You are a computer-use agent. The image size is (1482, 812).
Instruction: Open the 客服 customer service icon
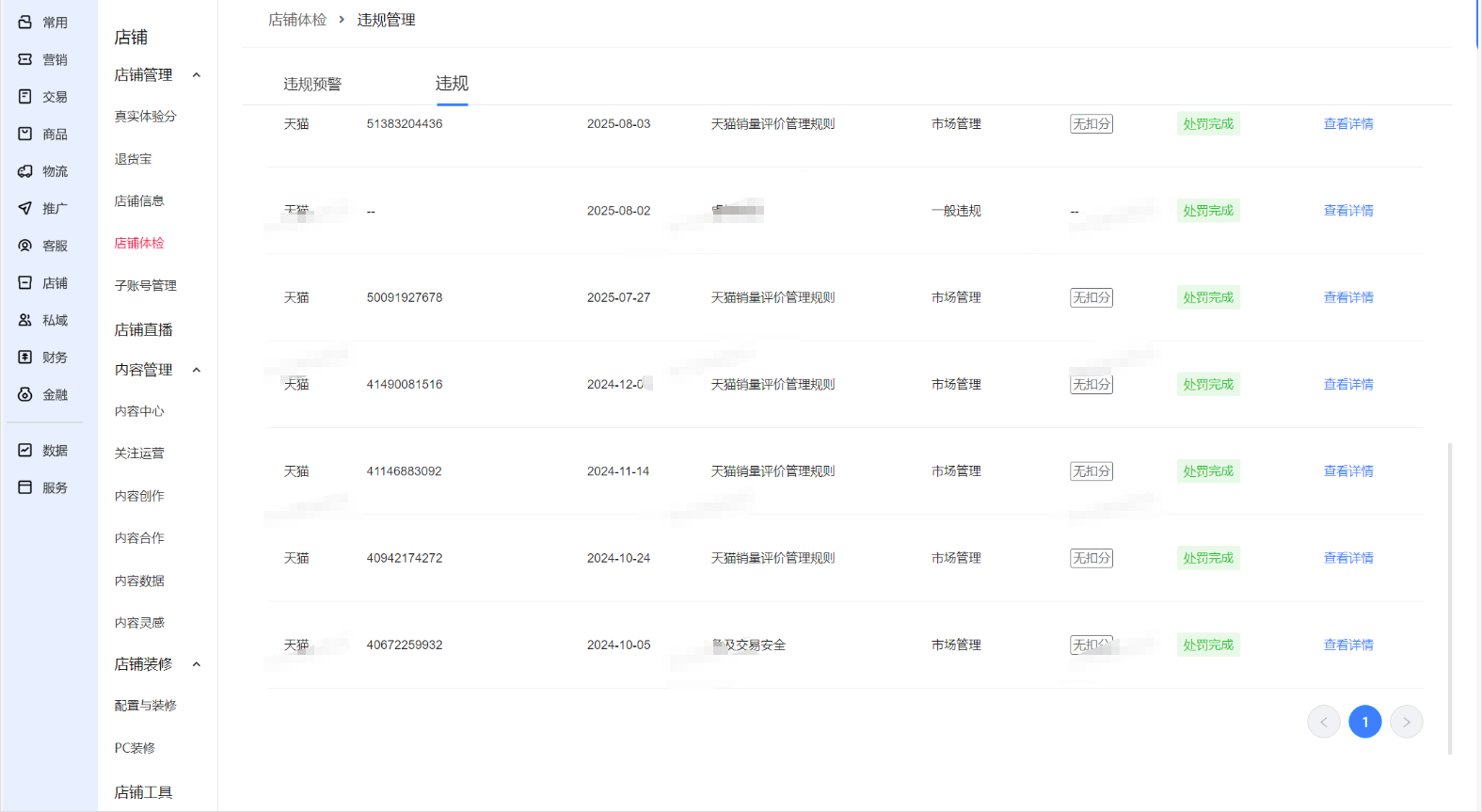pyautogui.click(x=25, y=246)
